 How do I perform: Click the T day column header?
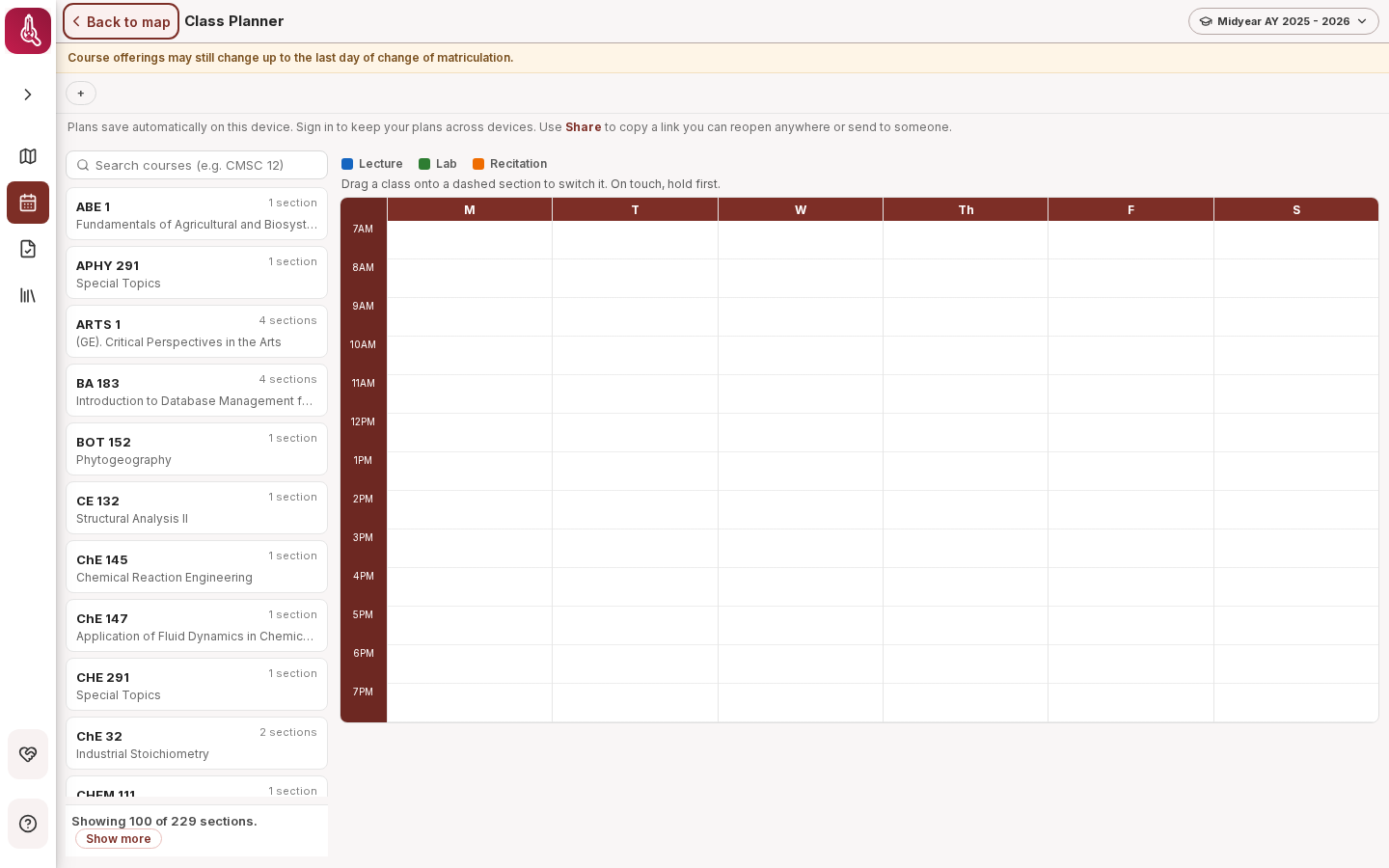point(635,209)
